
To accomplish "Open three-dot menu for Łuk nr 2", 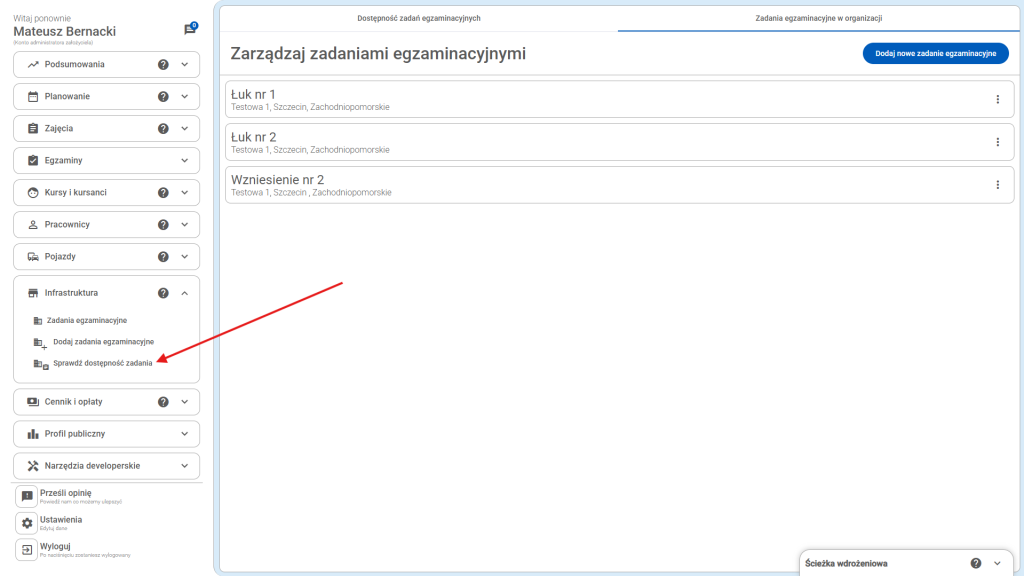I will pyautogui.click(x=997, y=142).
